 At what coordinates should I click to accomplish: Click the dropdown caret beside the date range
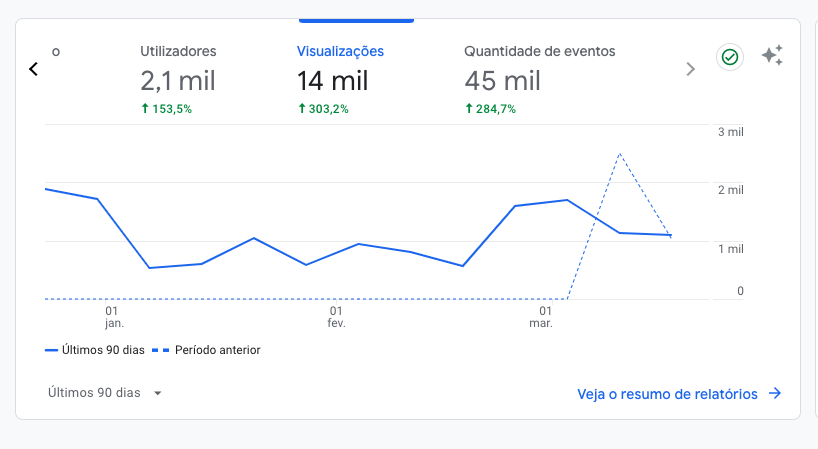pos(158,394)
